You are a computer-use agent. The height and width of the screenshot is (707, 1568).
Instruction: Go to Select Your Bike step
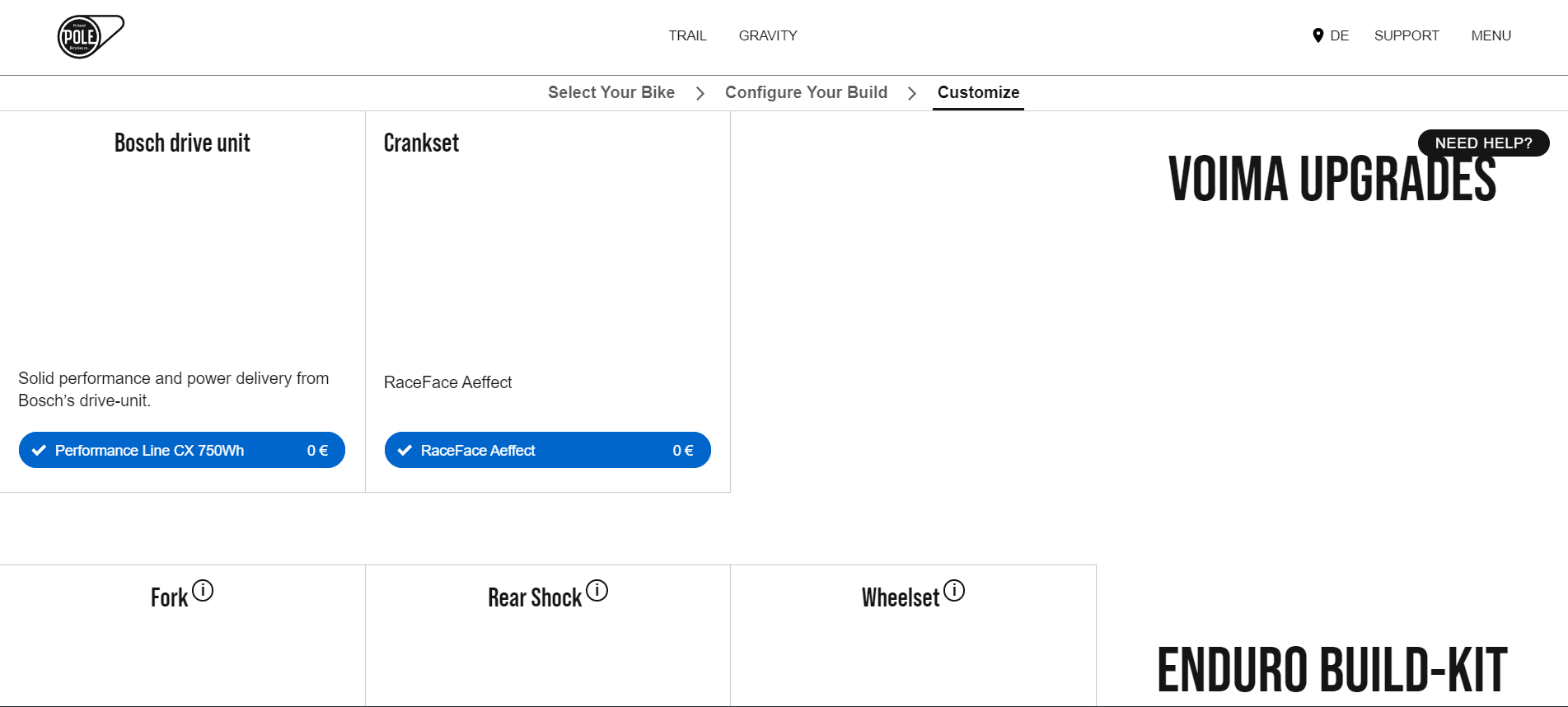pyautogui.click(x=611, y=92)
